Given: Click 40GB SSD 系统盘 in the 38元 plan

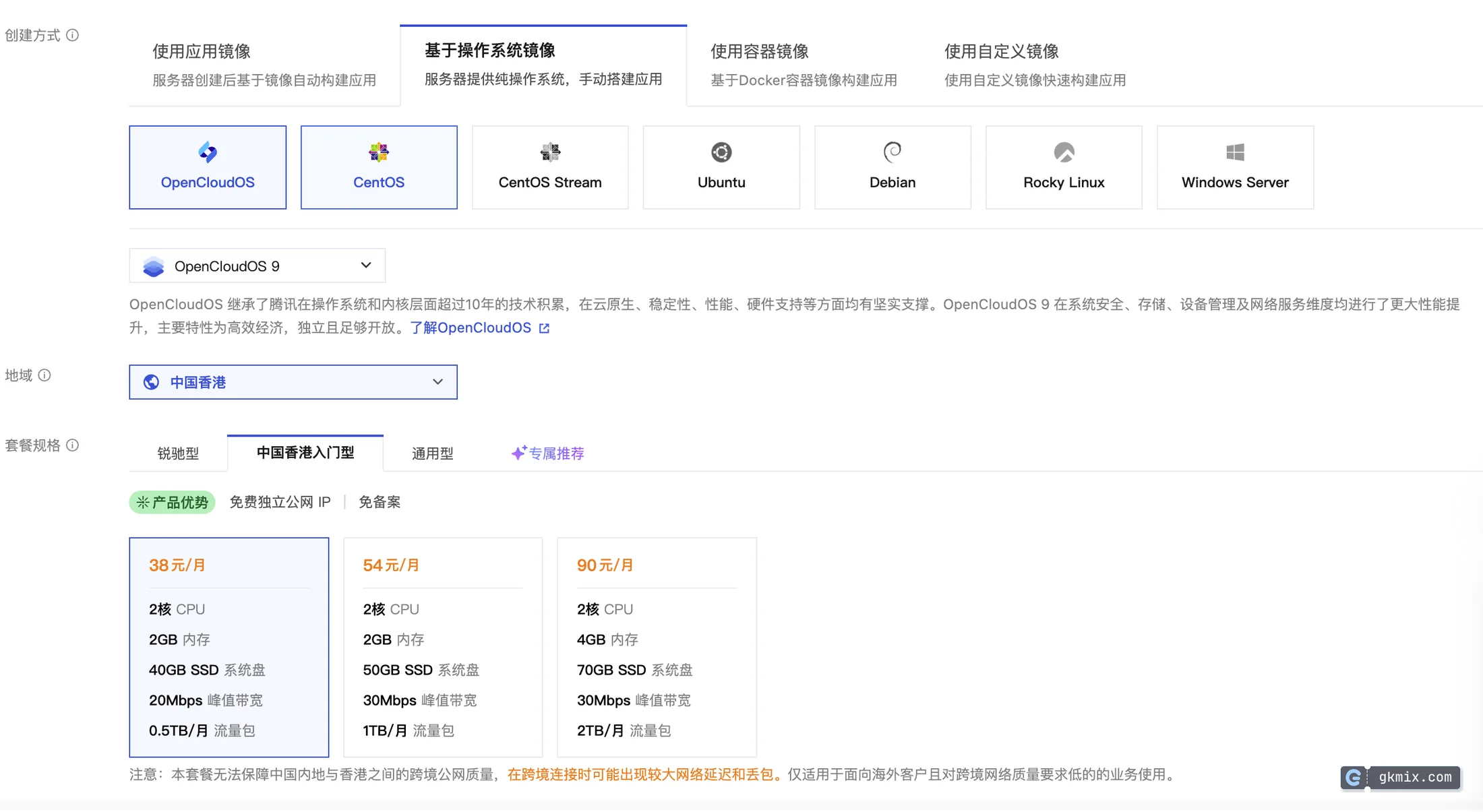Looking at the screenshot, I should pos(207,670).
